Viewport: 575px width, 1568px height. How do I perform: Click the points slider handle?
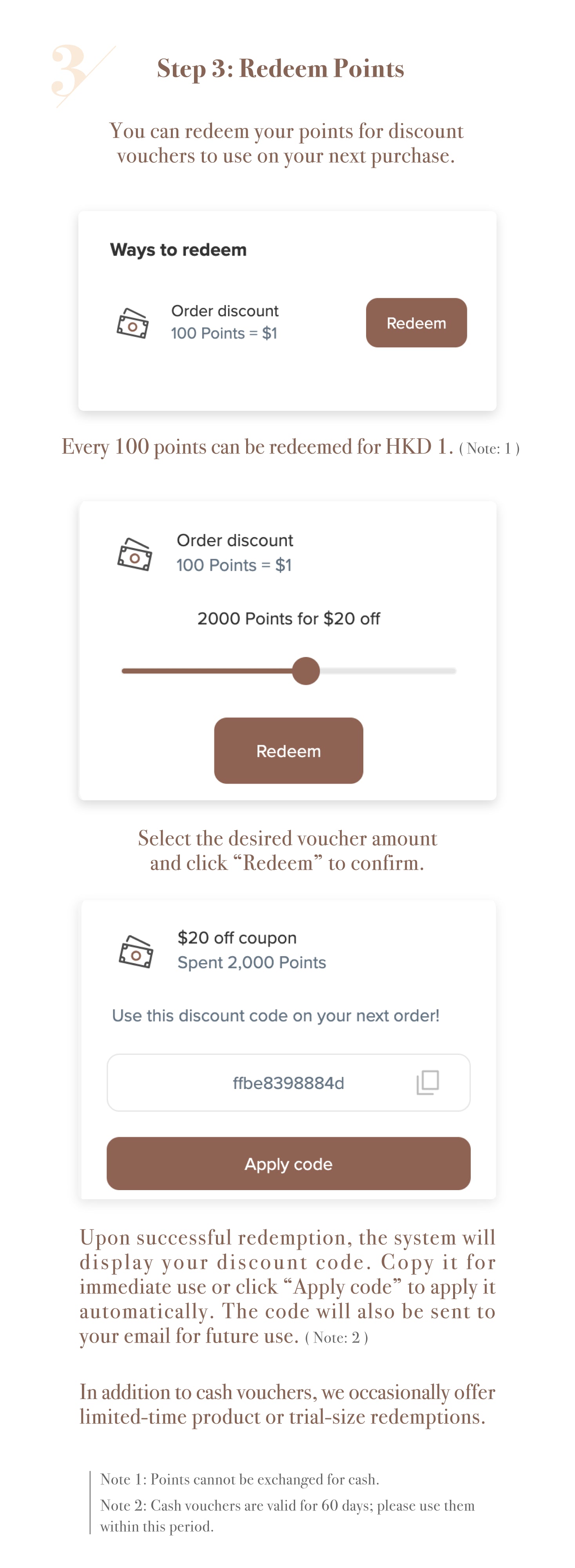tap(305, 671)
